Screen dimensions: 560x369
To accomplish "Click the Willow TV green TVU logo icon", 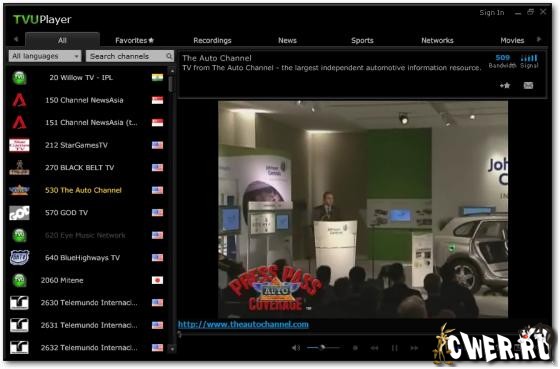I will [19, 78].
